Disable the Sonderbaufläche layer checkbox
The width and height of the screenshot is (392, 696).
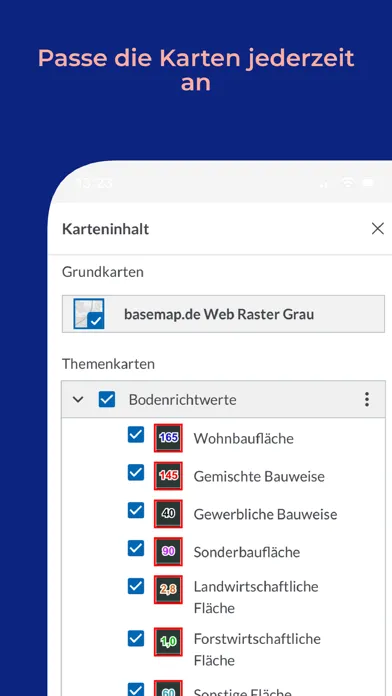(x=136, y=549)
